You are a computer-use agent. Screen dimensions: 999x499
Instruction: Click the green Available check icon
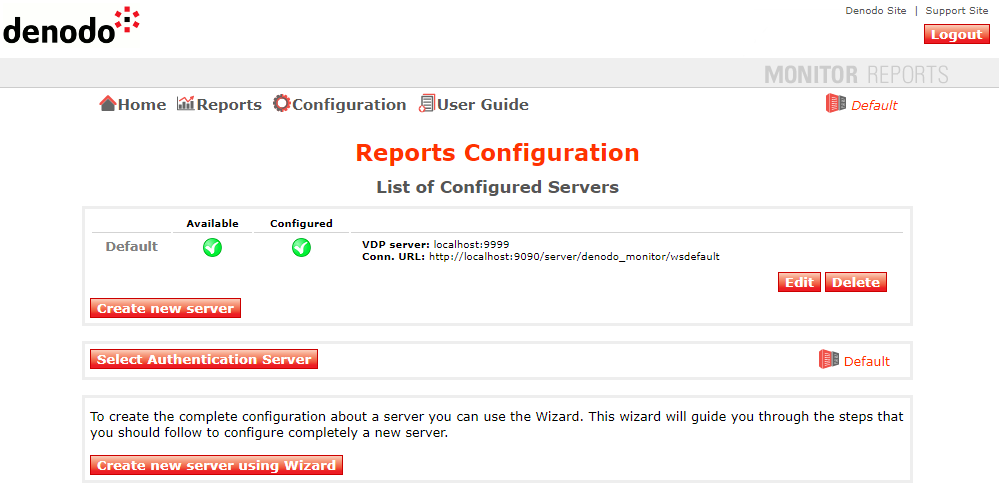(212, 248)
